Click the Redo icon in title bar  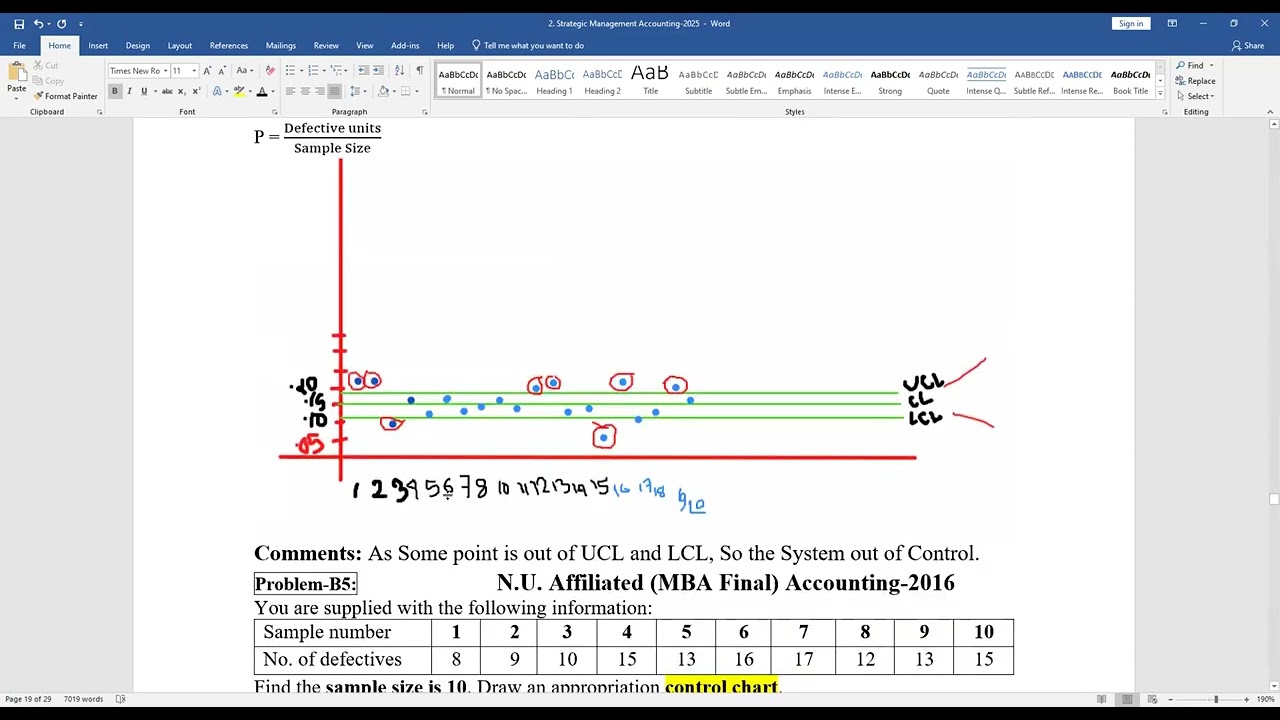[62, 24]
